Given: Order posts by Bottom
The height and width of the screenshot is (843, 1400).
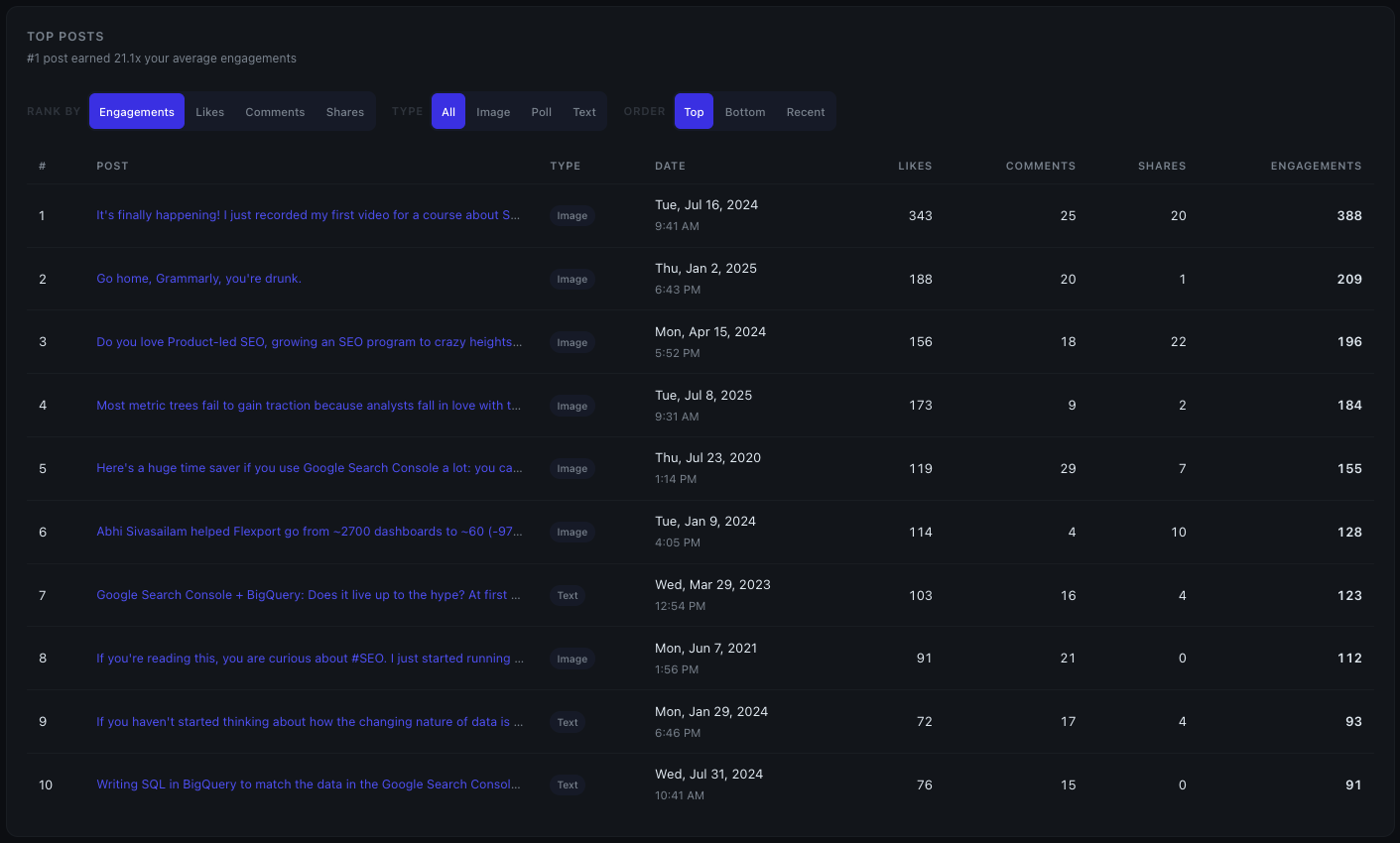Looking at the screenshot, I should pos(744,112).
